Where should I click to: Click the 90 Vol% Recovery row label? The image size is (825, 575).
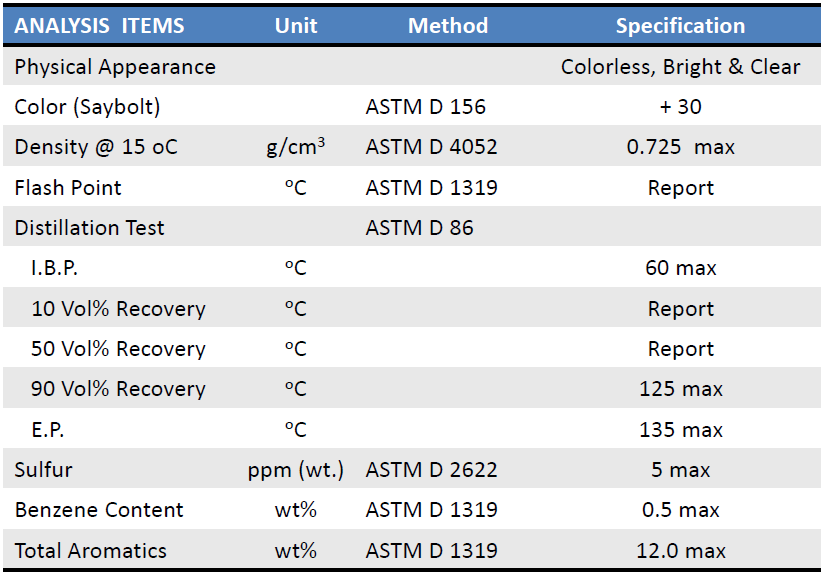118,389
